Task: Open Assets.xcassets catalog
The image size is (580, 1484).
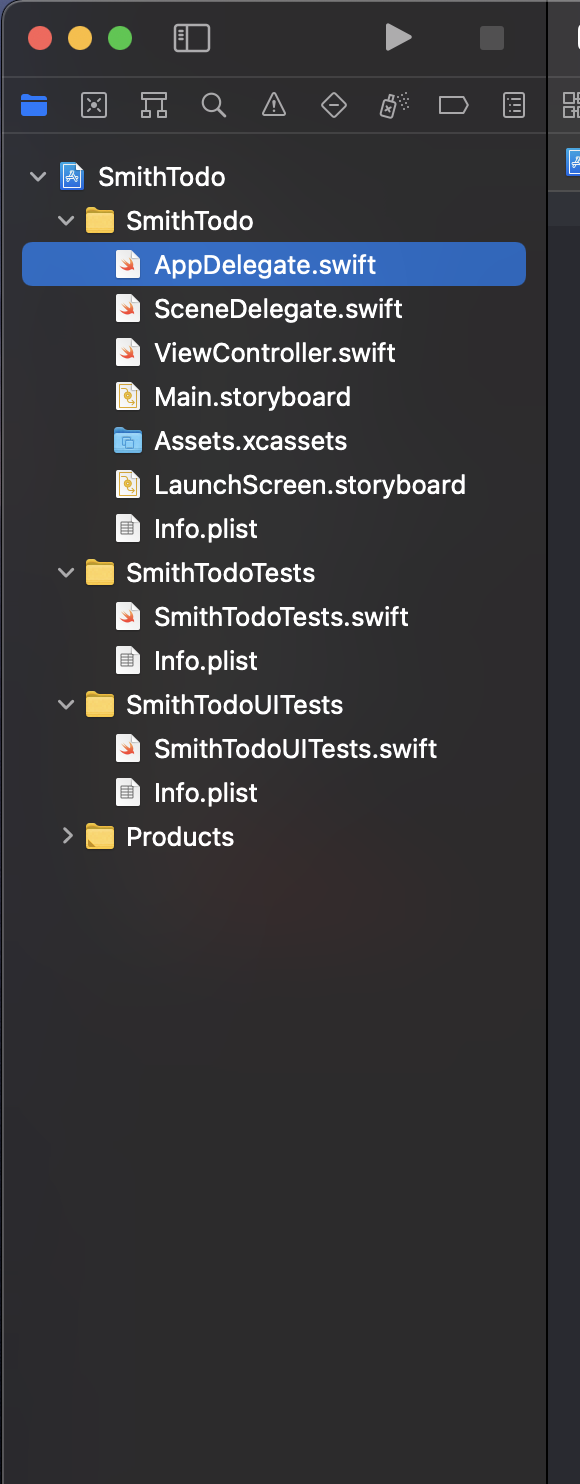Action: click(251, 441)
